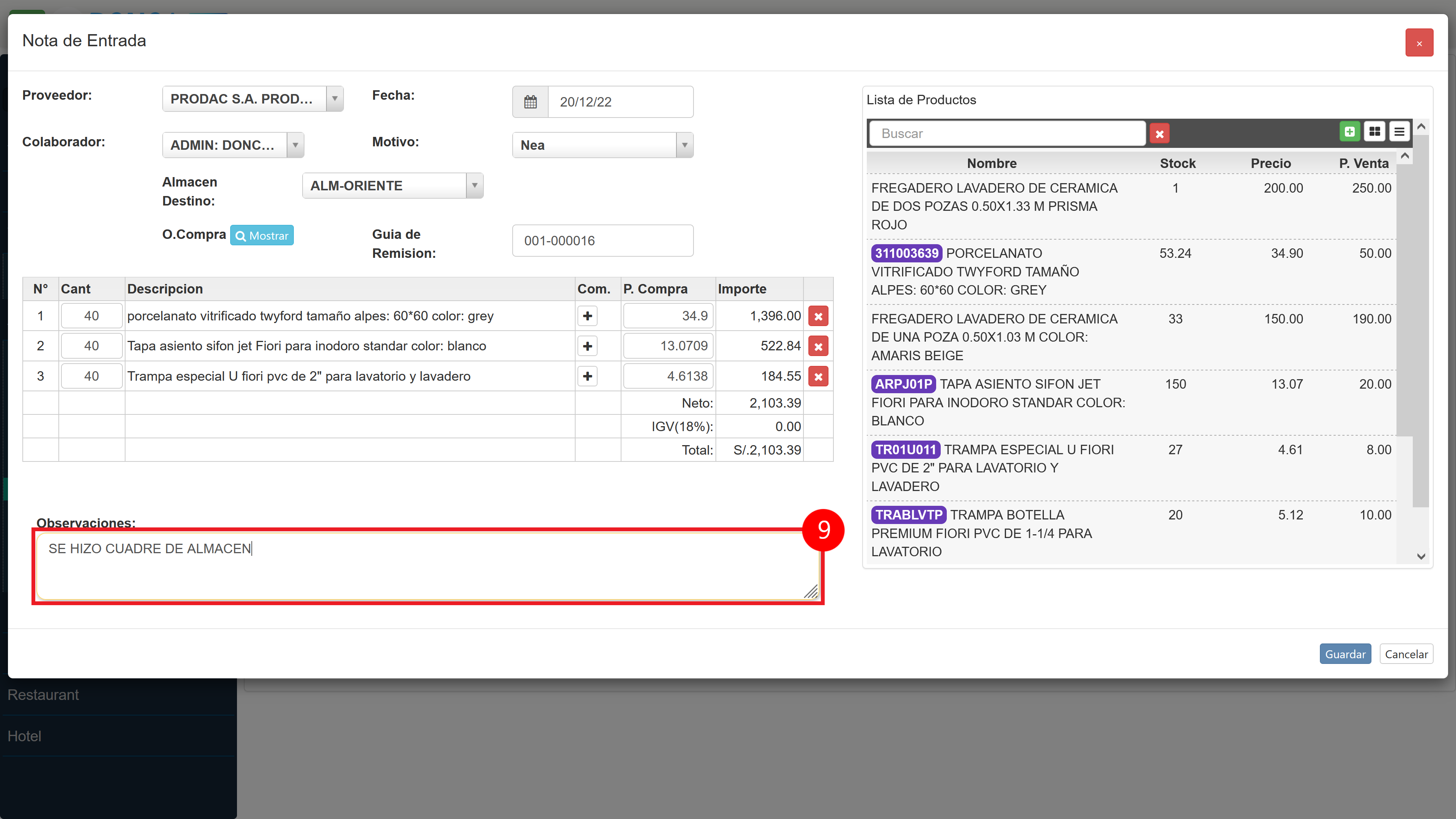Add comment for Trampa especial row

(587, 377)
